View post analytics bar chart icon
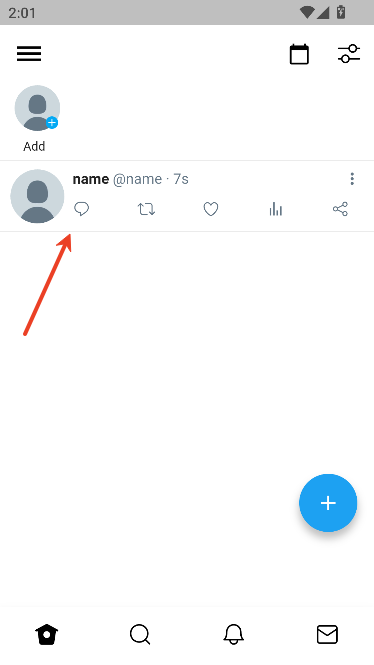Screen dimensions: 374x665 (276, 209)
